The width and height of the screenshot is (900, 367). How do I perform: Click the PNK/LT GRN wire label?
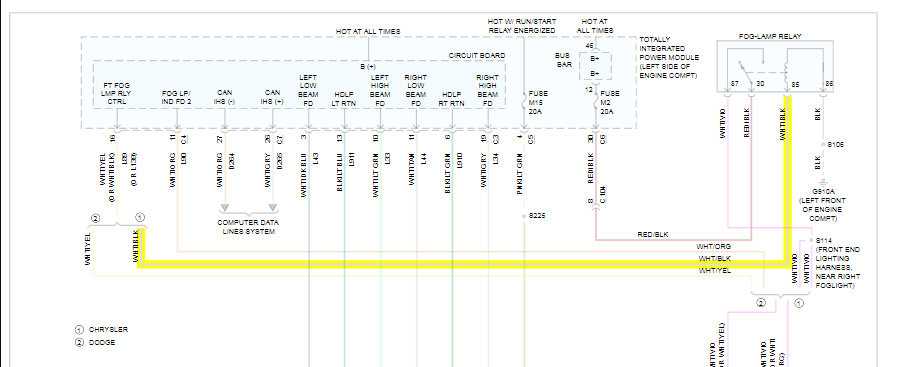(x=519, y=173)
